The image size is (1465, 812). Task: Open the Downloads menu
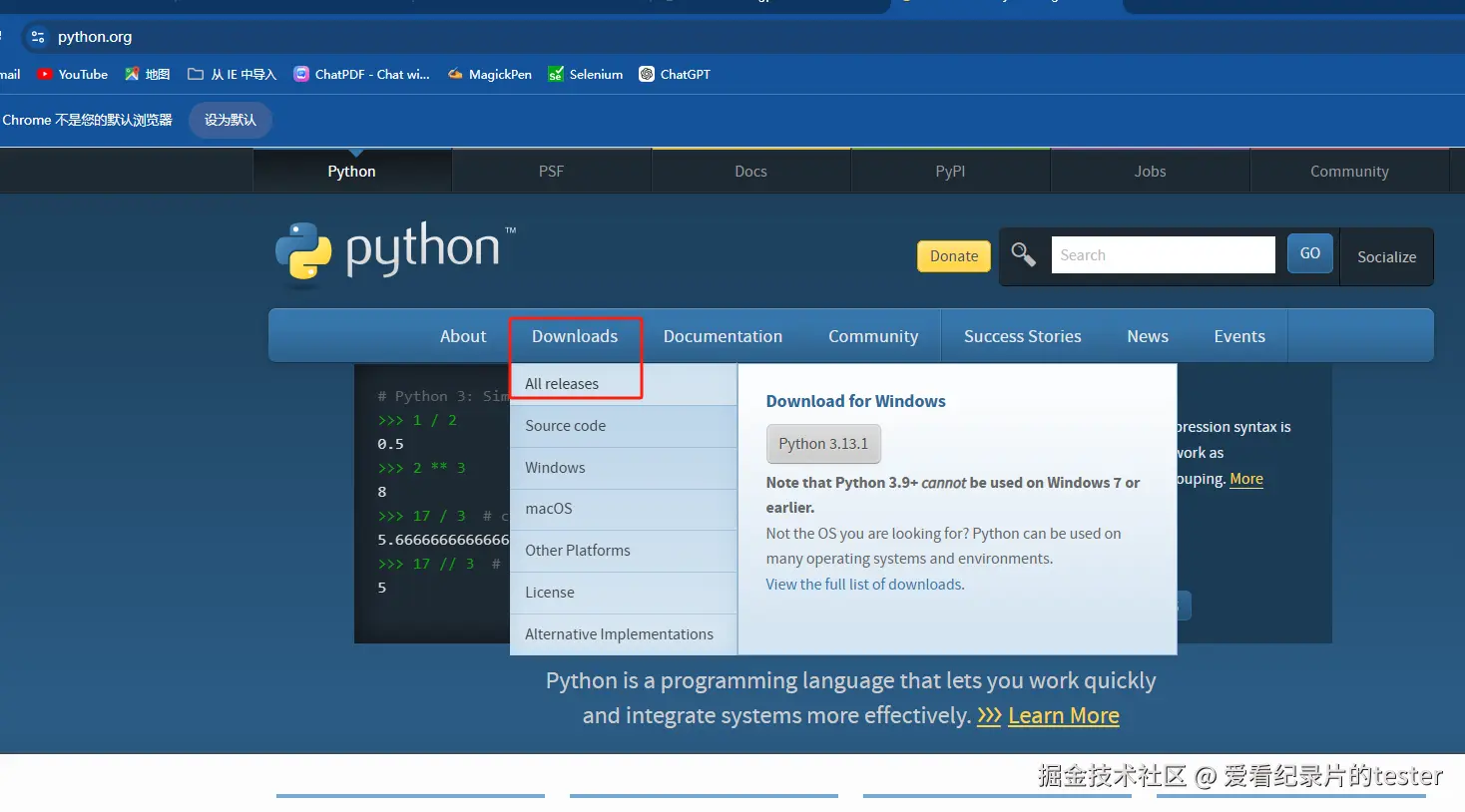(575, 336)
